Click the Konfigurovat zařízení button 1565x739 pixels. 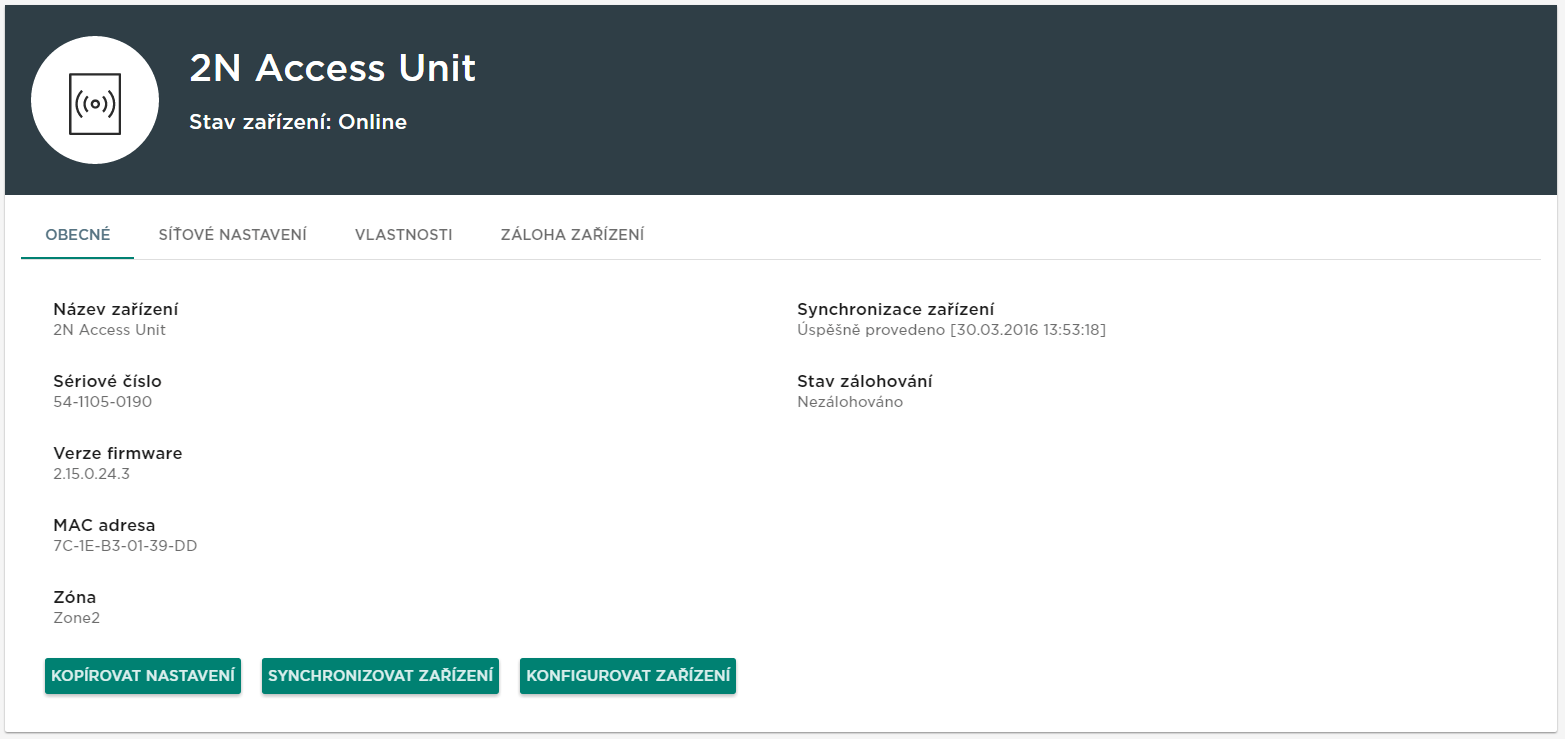click(x=628, y=676)
